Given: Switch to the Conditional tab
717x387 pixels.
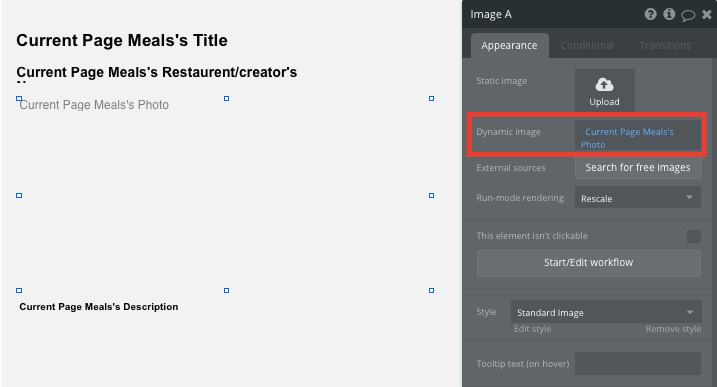Looking at the screenshot, I should [x=587, y=45].
